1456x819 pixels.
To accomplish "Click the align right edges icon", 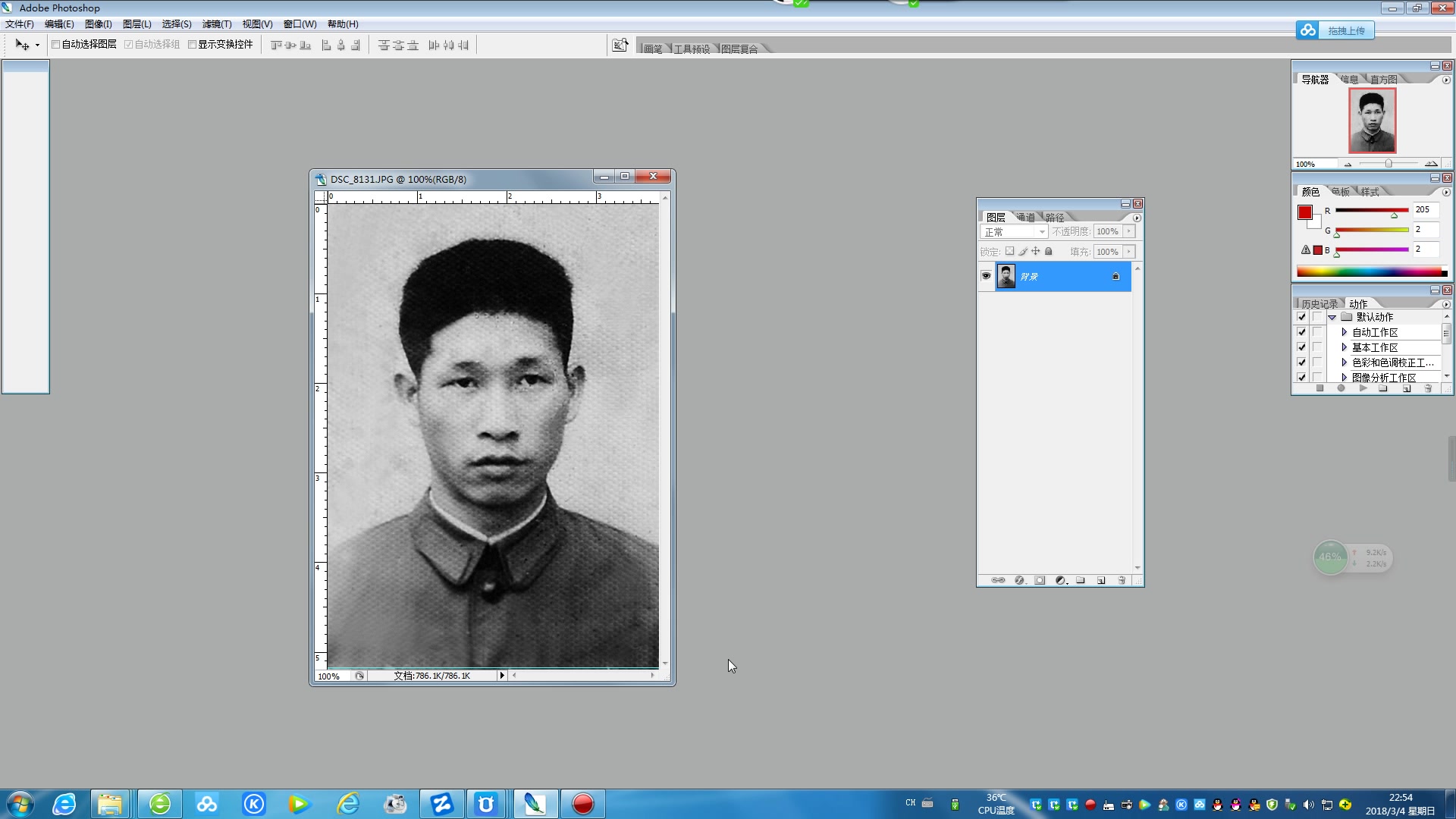I will (x=355, y=45).
